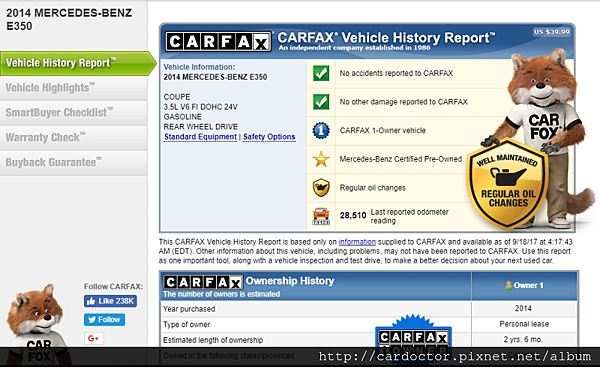Click 'CARFAX 1-Owner vehicle' text
This screenshot has height=367, width=600.
click(382, 130)
